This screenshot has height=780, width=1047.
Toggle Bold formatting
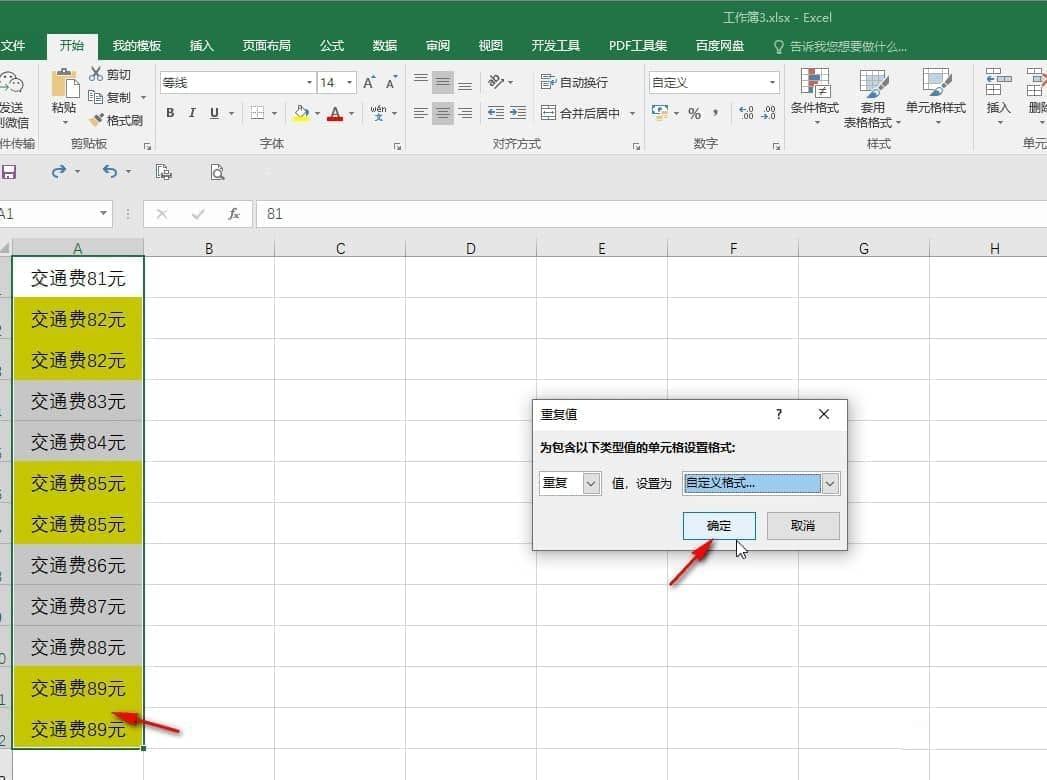(170, 113)
